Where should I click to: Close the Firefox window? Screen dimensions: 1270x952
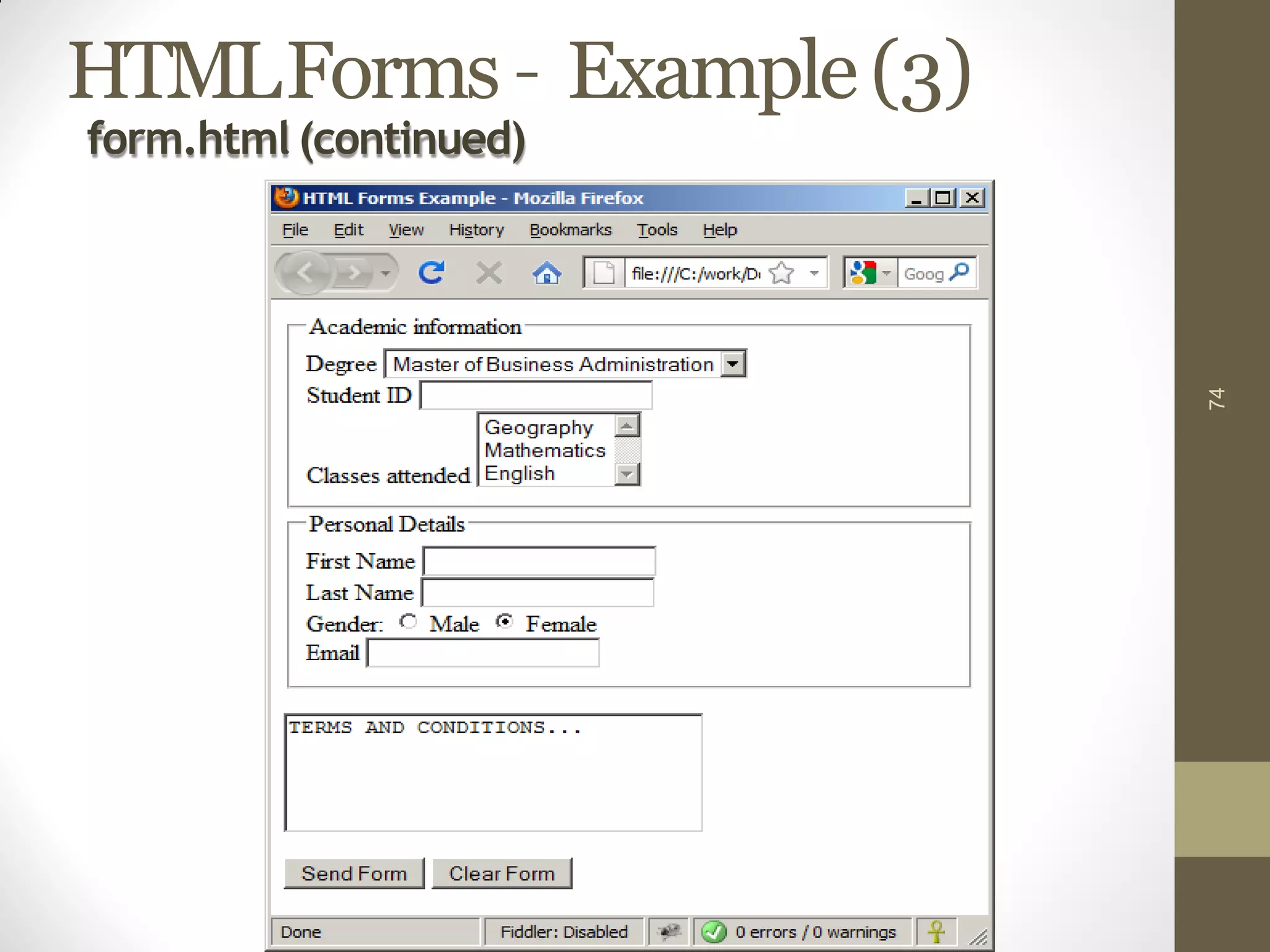pyautogui.click(x=972, y=198)
